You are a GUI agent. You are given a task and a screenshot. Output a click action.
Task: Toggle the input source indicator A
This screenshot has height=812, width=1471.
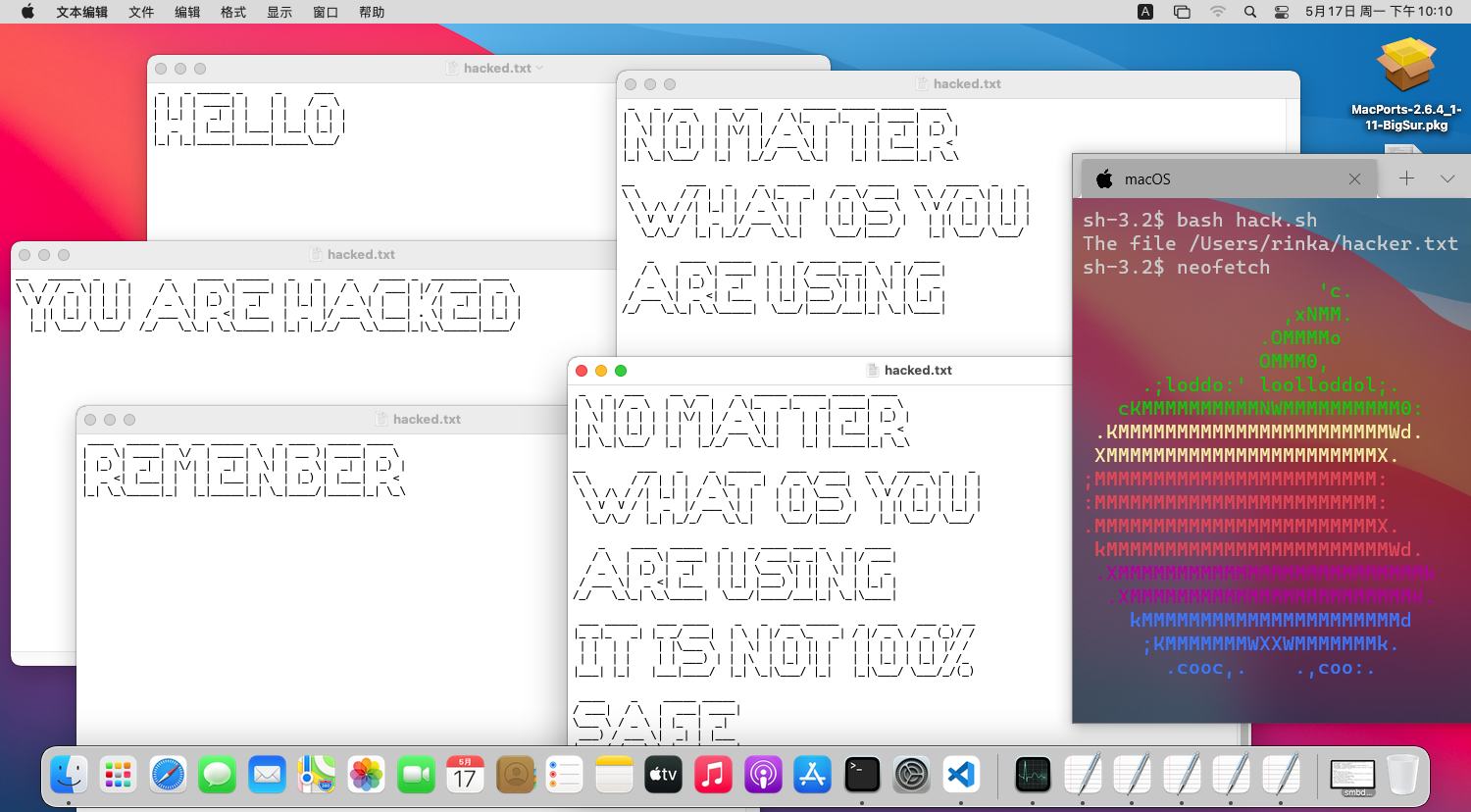tap(1145, 12)
